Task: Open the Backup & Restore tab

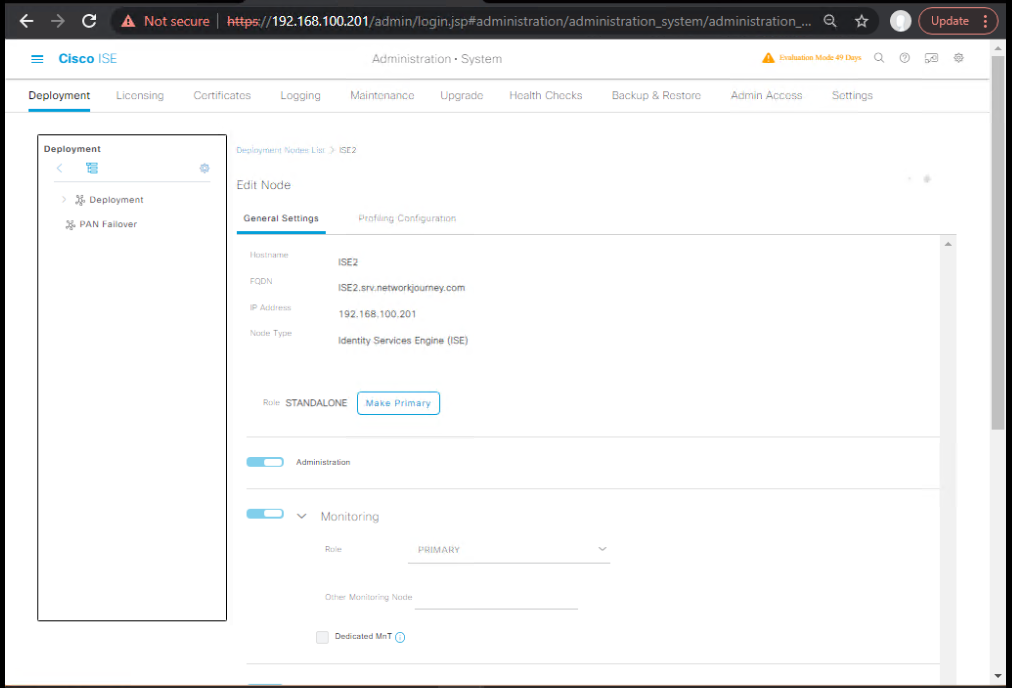Action: tap(656, 96)
